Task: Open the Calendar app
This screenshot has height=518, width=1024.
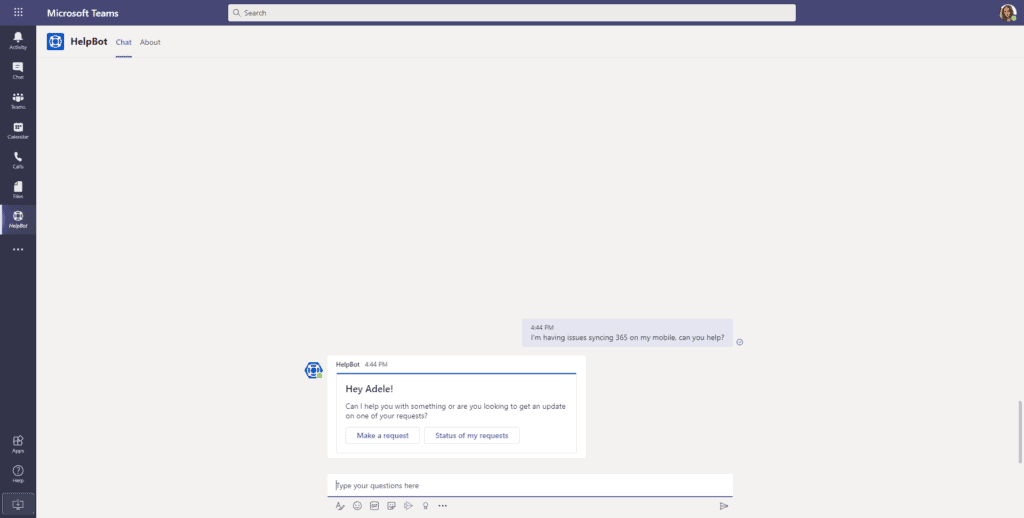Action: click(x=18, y=131)
